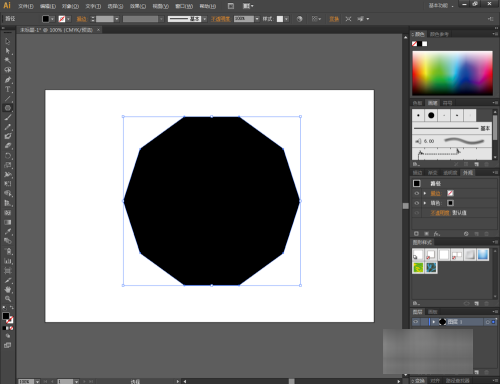Hide Layer 1 using its eye icon
The height and width of the screenshot is (384, 500).
416,322
